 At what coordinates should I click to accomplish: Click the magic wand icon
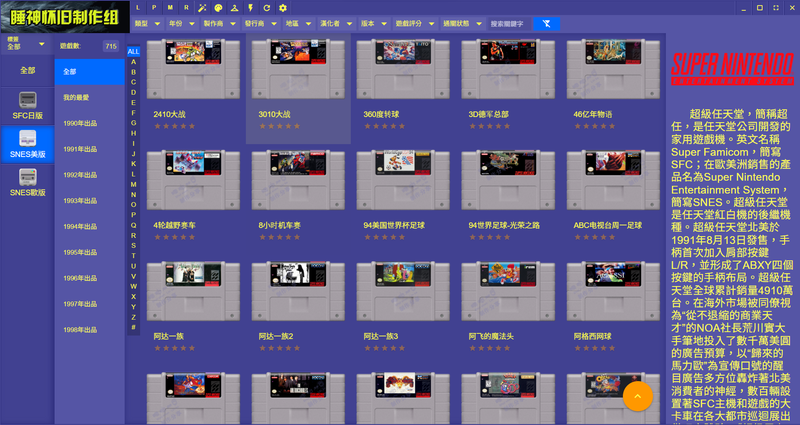point(203,8)
